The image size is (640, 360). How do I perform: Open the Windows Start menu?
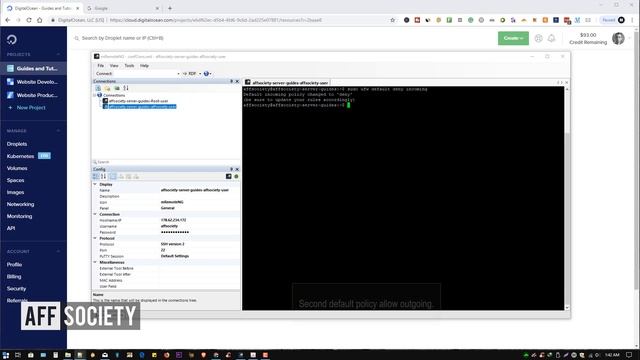point(6,355)
